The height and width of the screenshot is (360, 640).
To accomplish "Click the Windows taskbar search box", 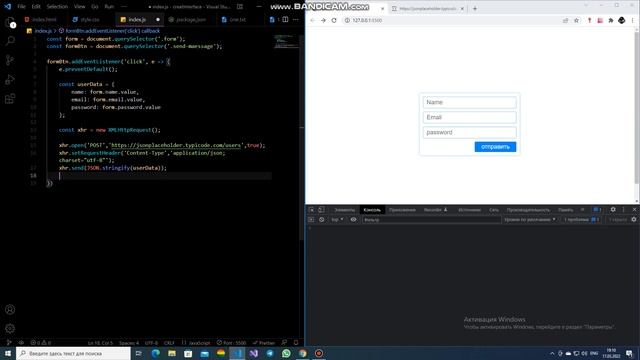I will (x=73, y=353).
